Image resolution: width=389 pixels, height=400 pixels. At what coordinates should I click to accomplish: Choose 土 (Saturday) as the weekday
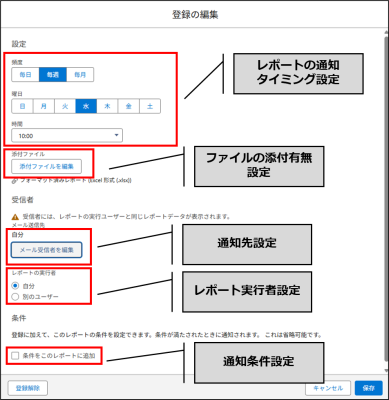[150, 106]
